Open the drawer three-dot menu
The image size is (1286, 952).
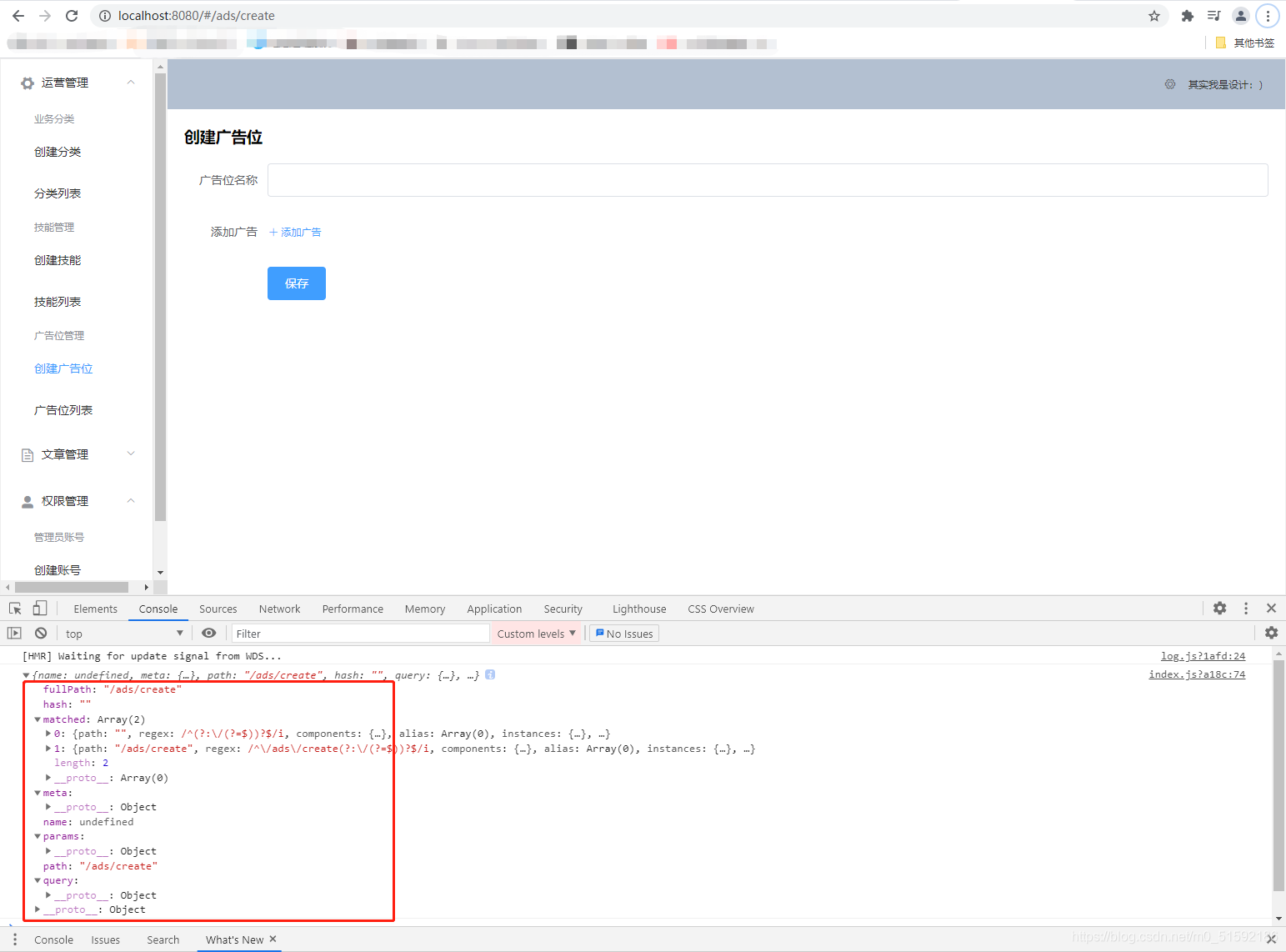click(15, 939)
